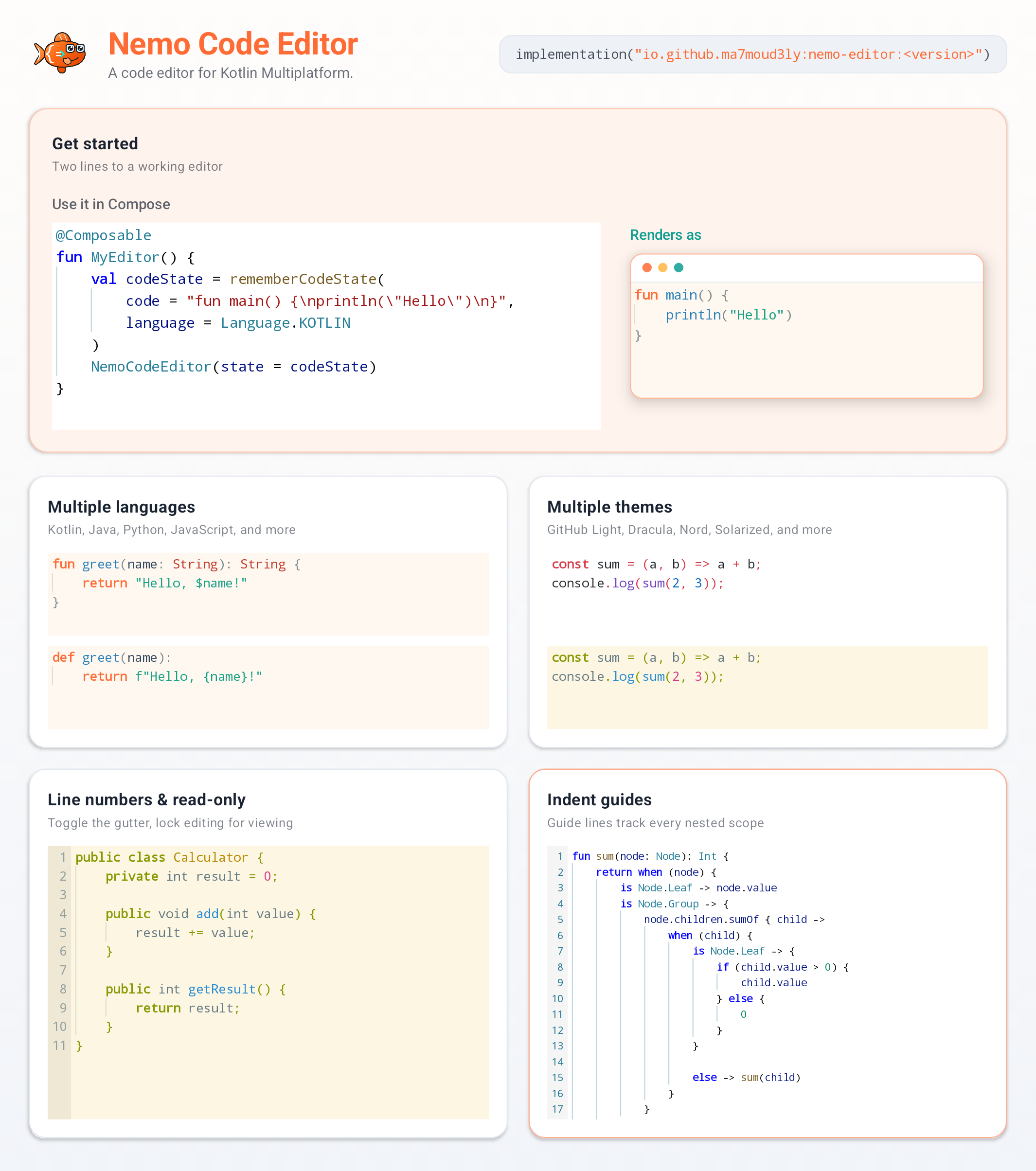
Task: Click 'const sum' line in the white theme sample
Action: pos(656,564)
